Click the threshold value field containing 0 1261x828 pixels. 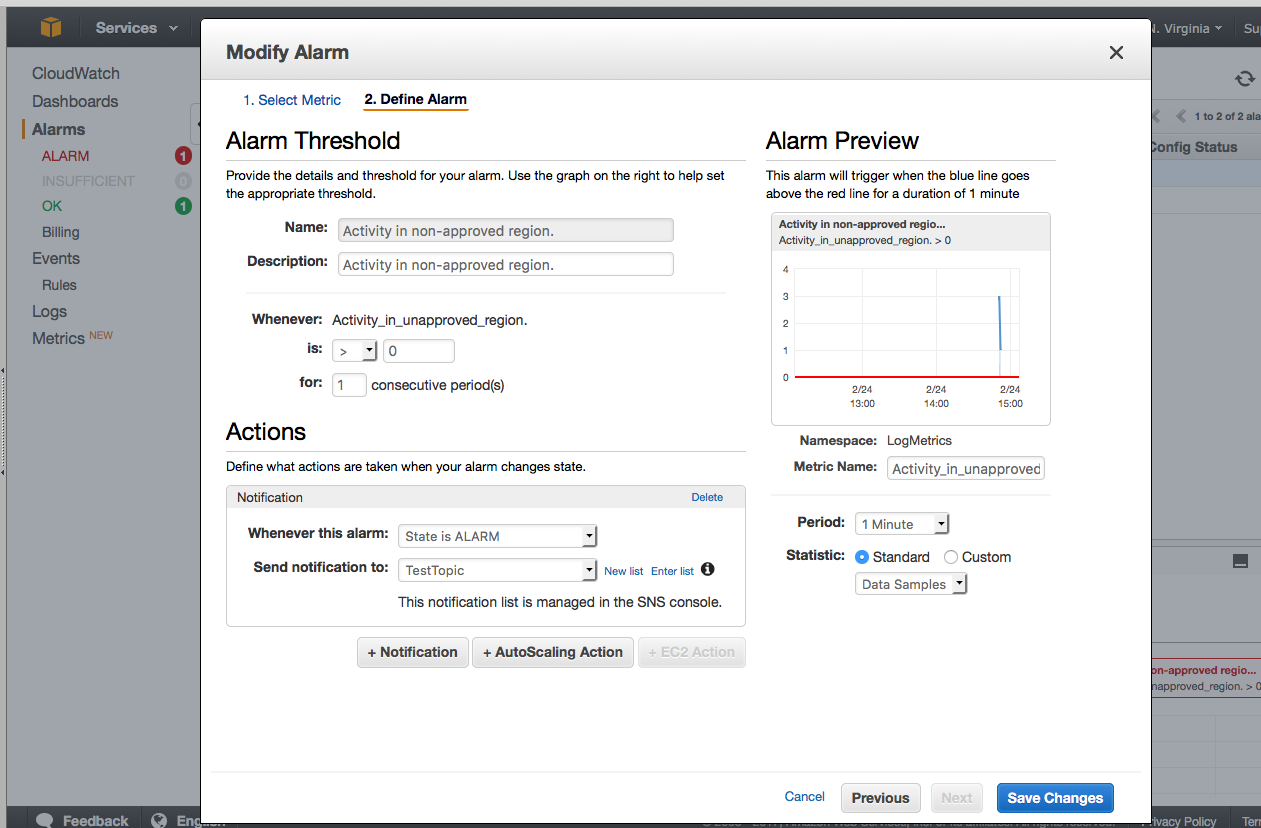pos(419,351)
